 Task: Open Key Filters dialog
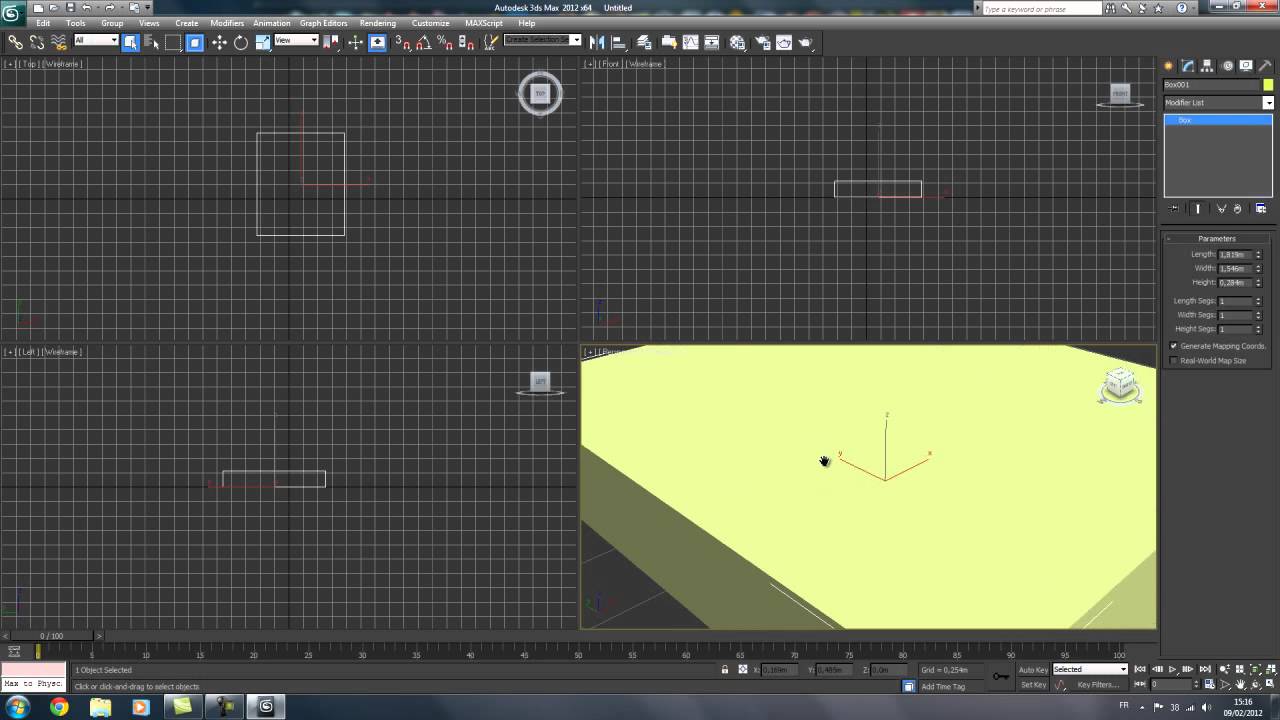(x=1098, y=685)
